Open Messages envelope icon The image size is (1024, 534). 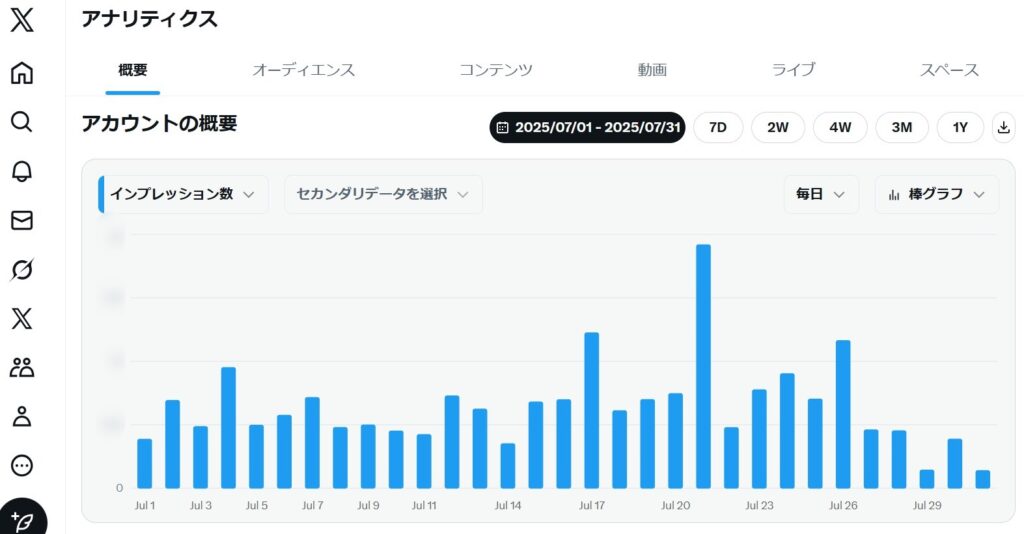pos(22,220)
